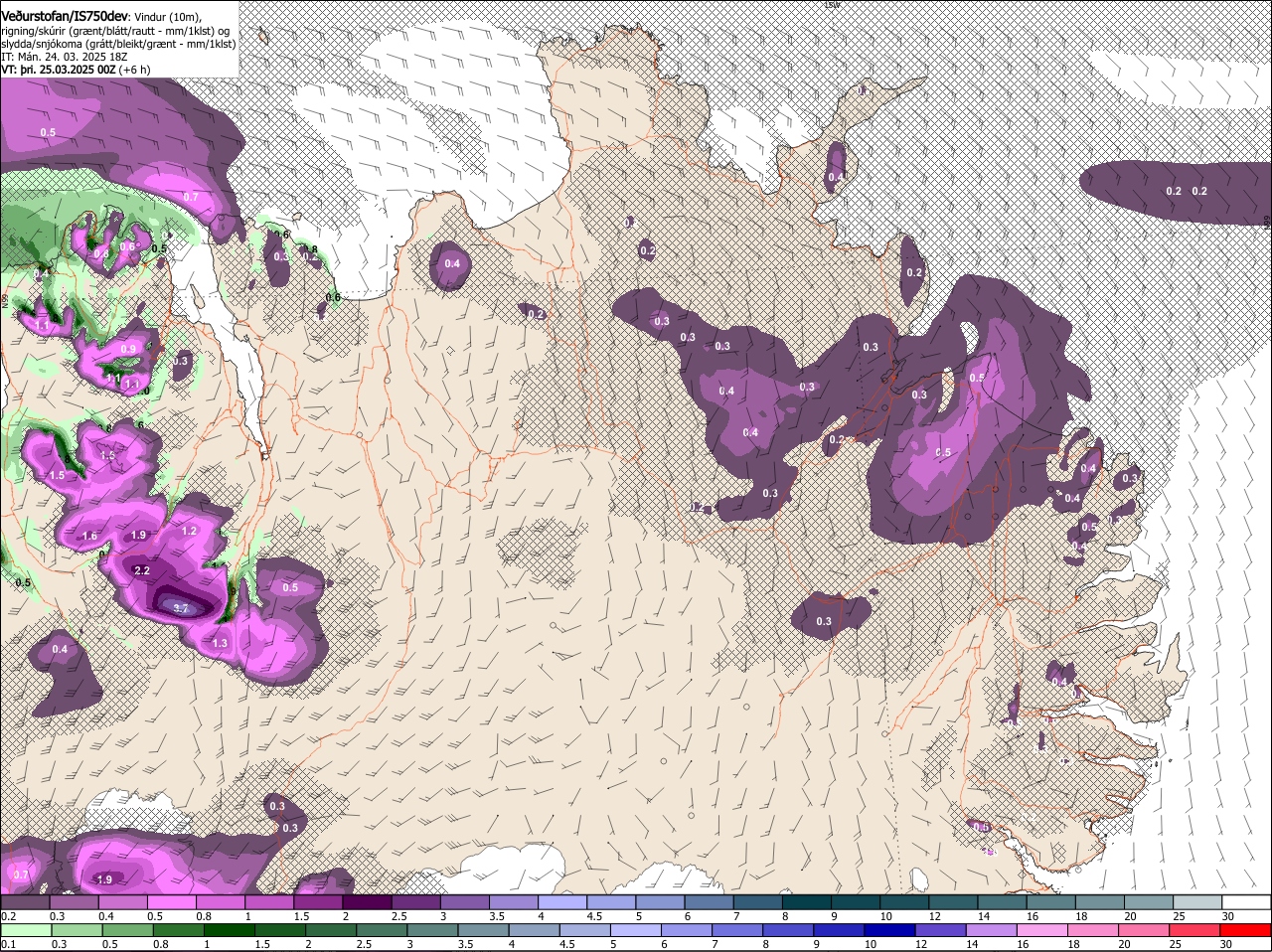Pick snow scale swatch between 25 and 30

click(1196, 902)
